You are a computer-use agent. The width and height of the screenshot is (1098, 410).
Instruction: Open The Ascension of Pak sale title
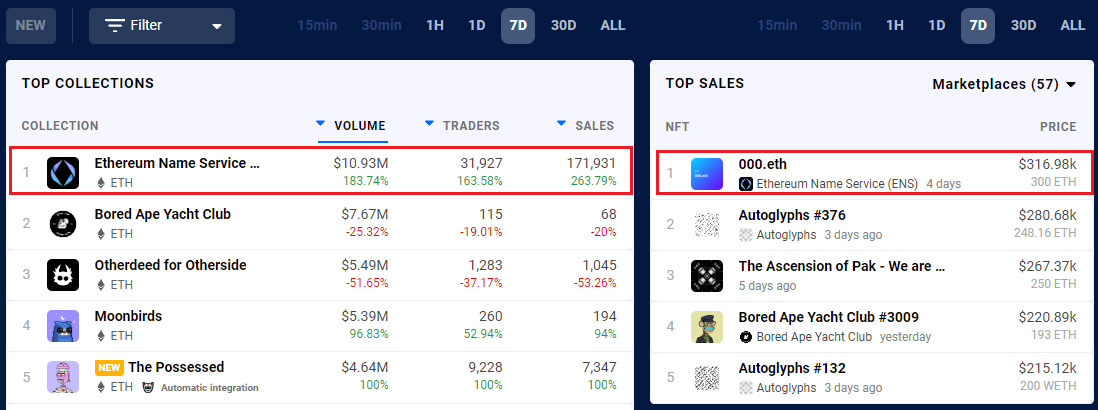(x=842, y=266)
